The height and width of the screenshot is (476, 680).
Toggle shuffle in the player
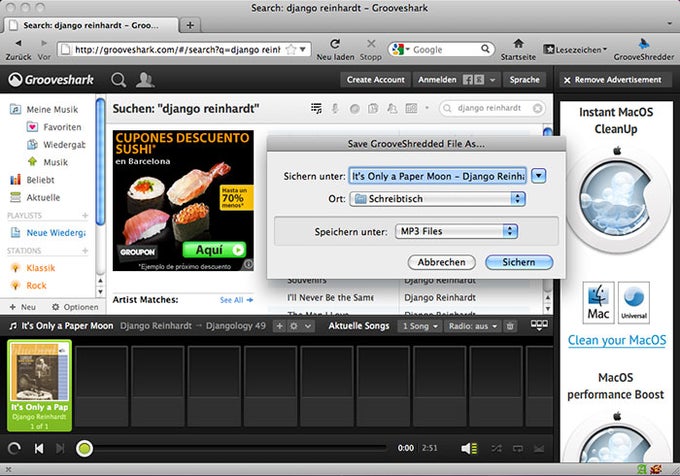497,448
